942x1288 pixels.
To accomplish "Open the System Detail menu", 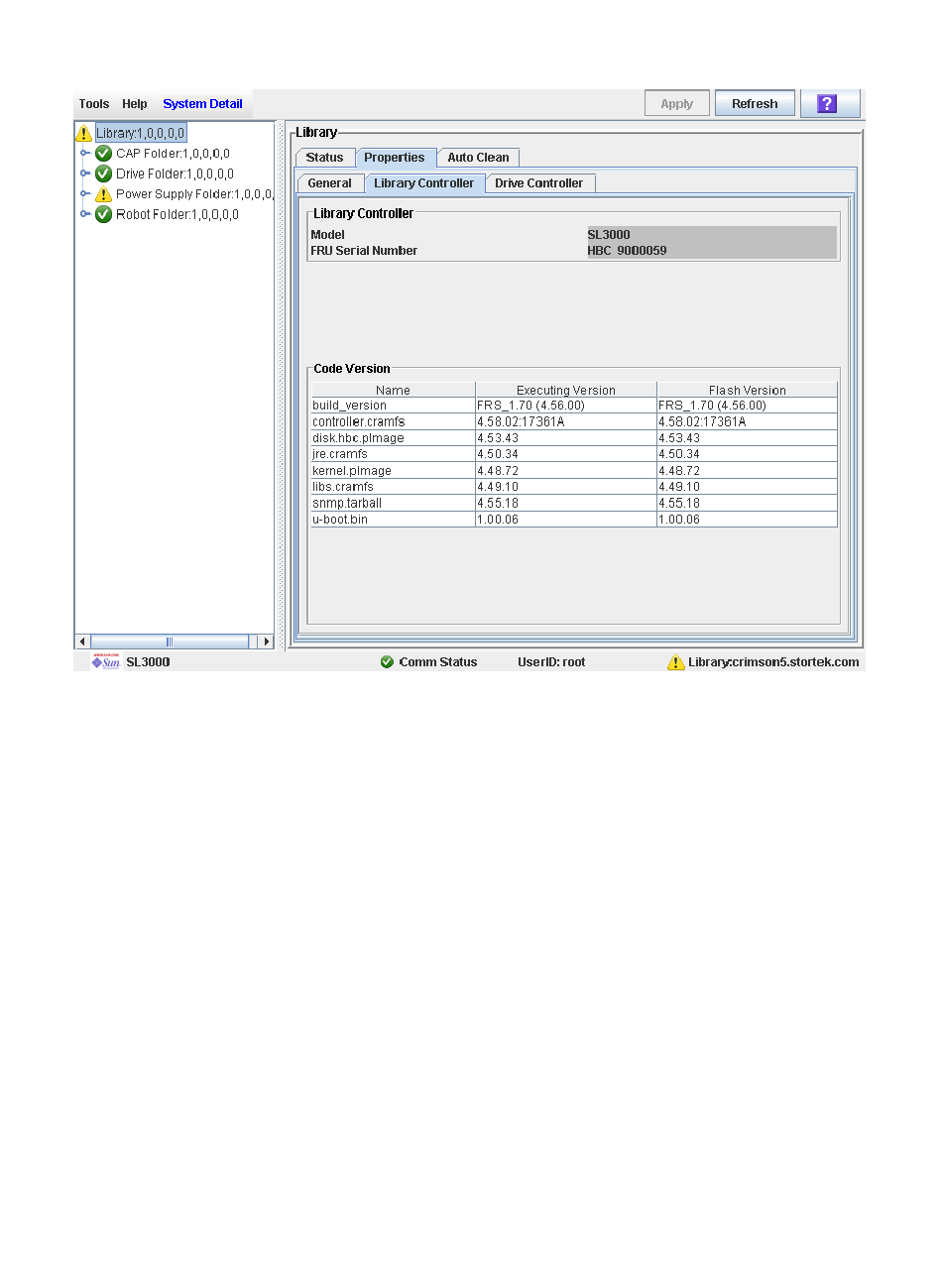I will 202,104.
